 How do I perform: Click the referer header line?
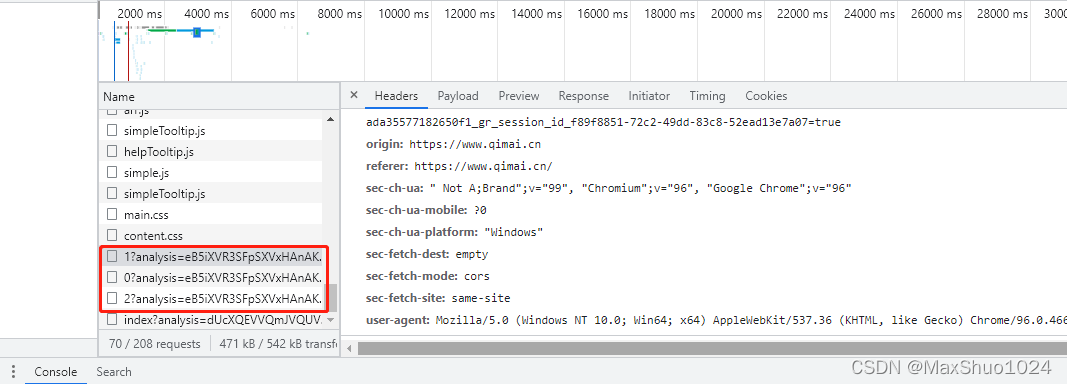(459, 166)
